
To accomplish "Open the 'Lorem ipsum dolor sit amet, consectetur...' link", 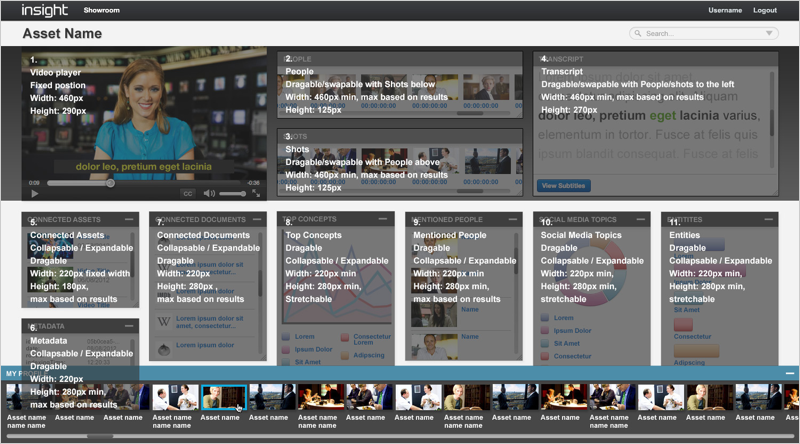I will pos(210,322).
